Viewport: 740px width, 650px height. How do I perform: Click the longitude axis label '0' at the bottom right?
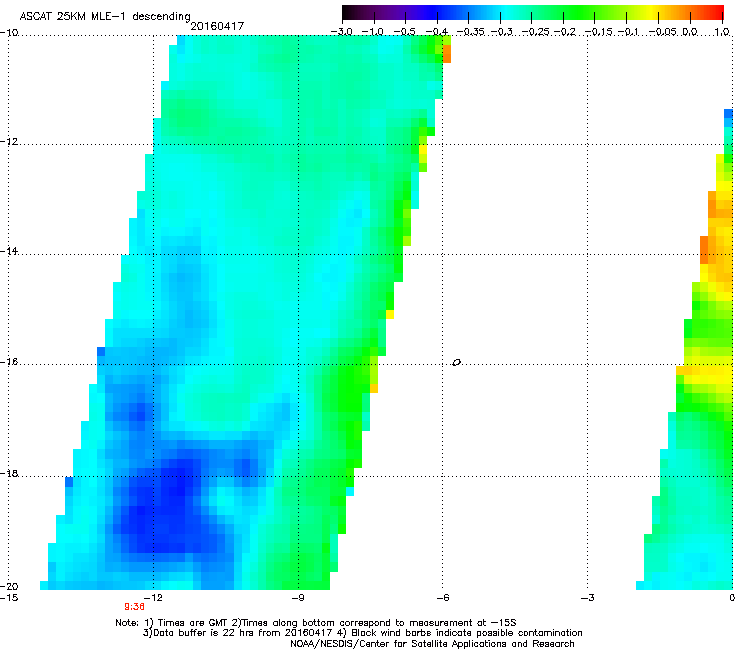(x=732, y=598)
